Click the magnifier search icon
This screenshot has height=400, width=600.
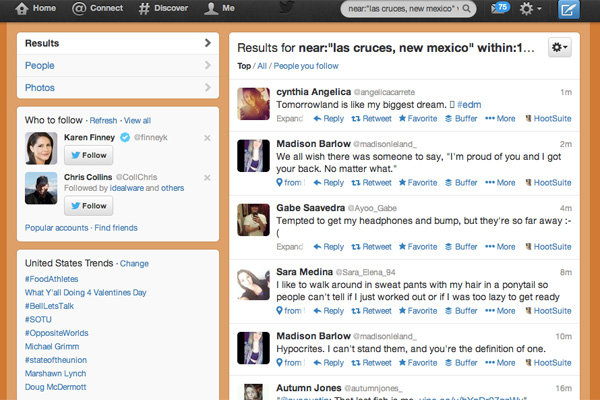click(x=466, y=8)
